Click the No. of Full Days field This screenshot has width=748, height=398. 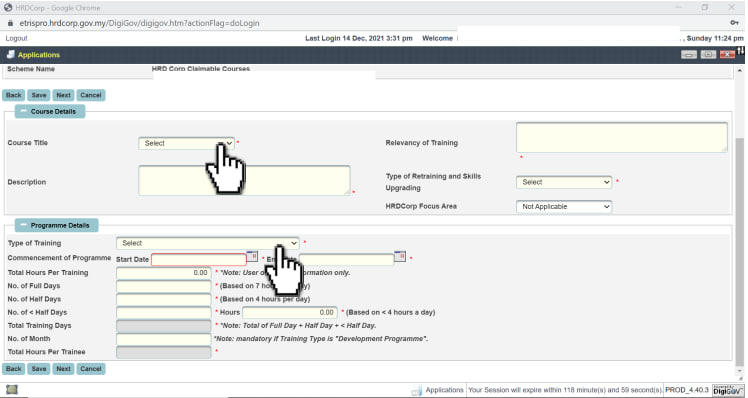(164, 286)
